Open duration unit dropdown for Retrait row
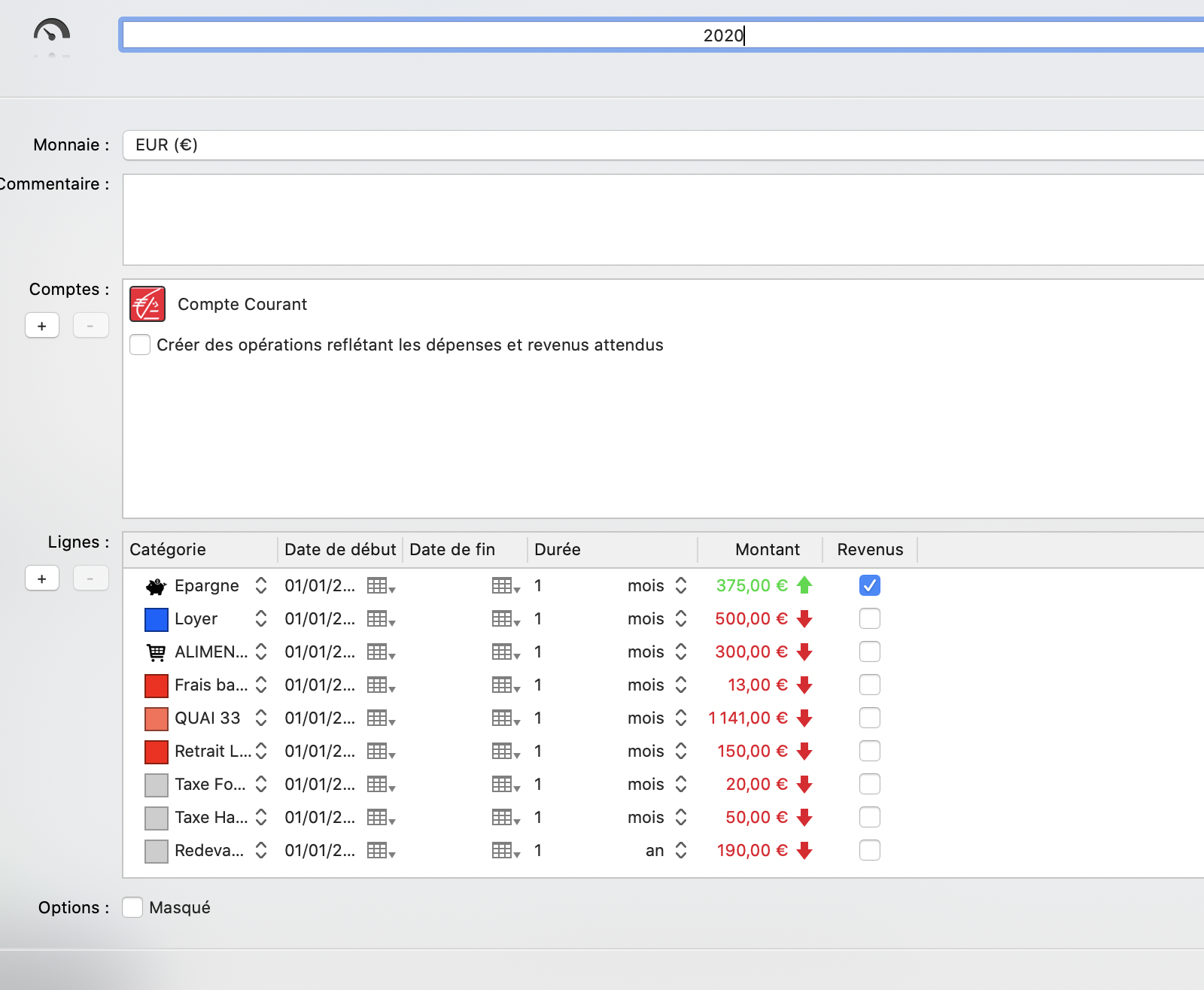The image size is (1204, 990). (x=681, y=751)
